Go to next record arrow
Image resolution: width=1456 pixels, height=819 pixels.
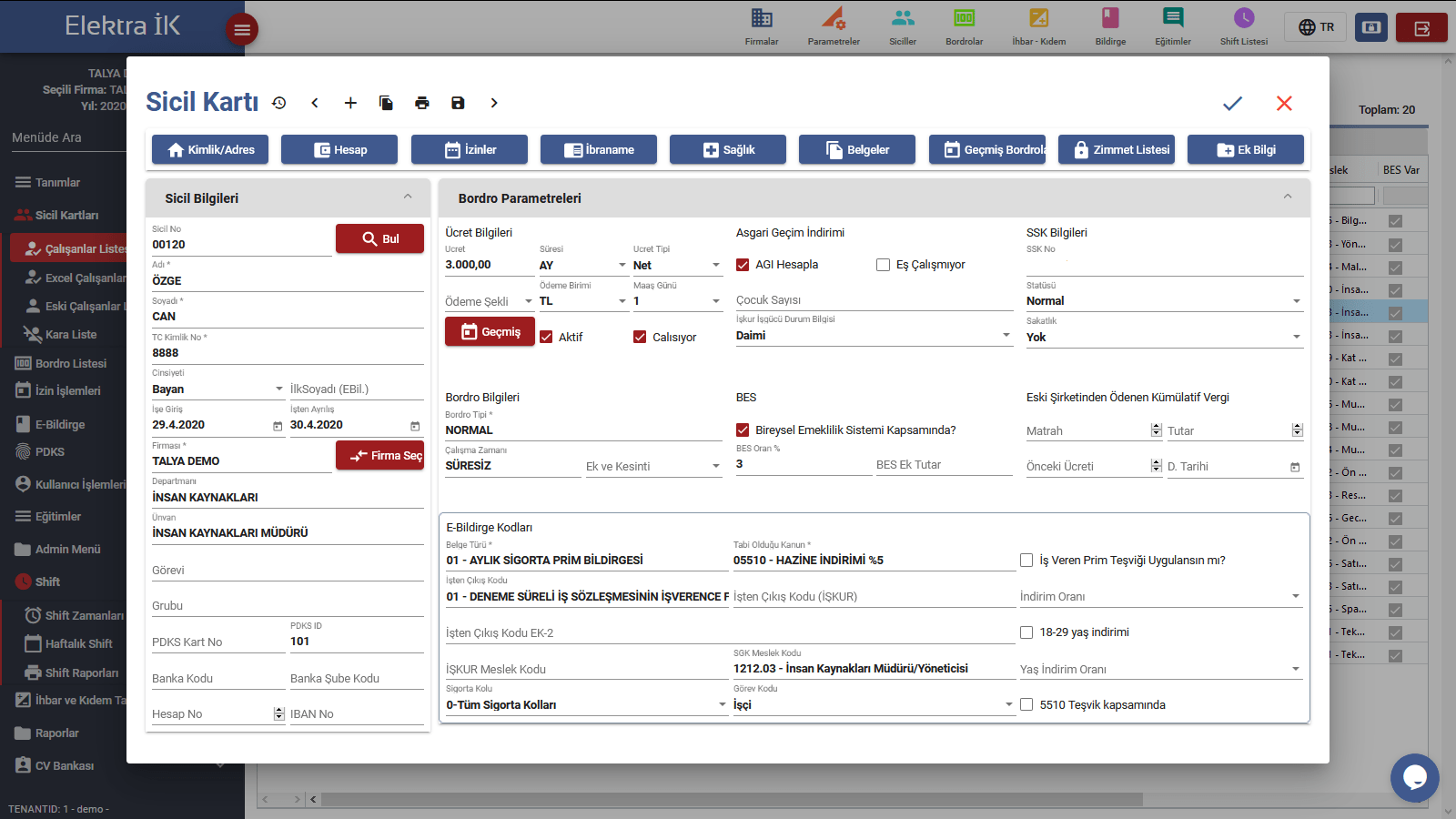tap(494, 104)
